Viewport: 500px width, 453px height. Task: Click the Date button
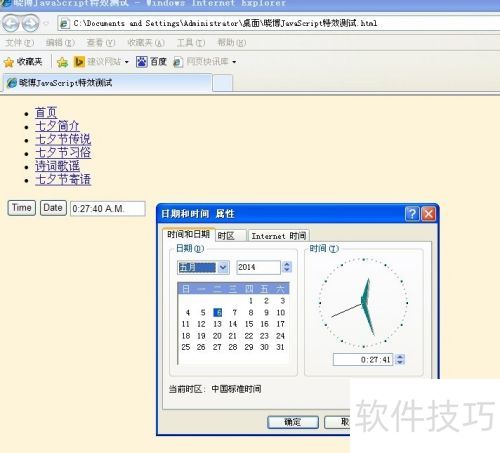53,208
